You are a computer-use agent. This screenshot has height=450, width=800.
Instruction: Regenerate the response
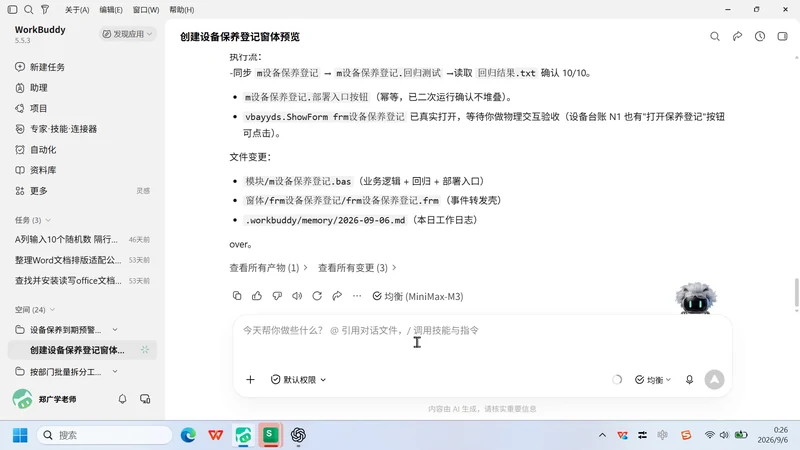pos(317,296)
